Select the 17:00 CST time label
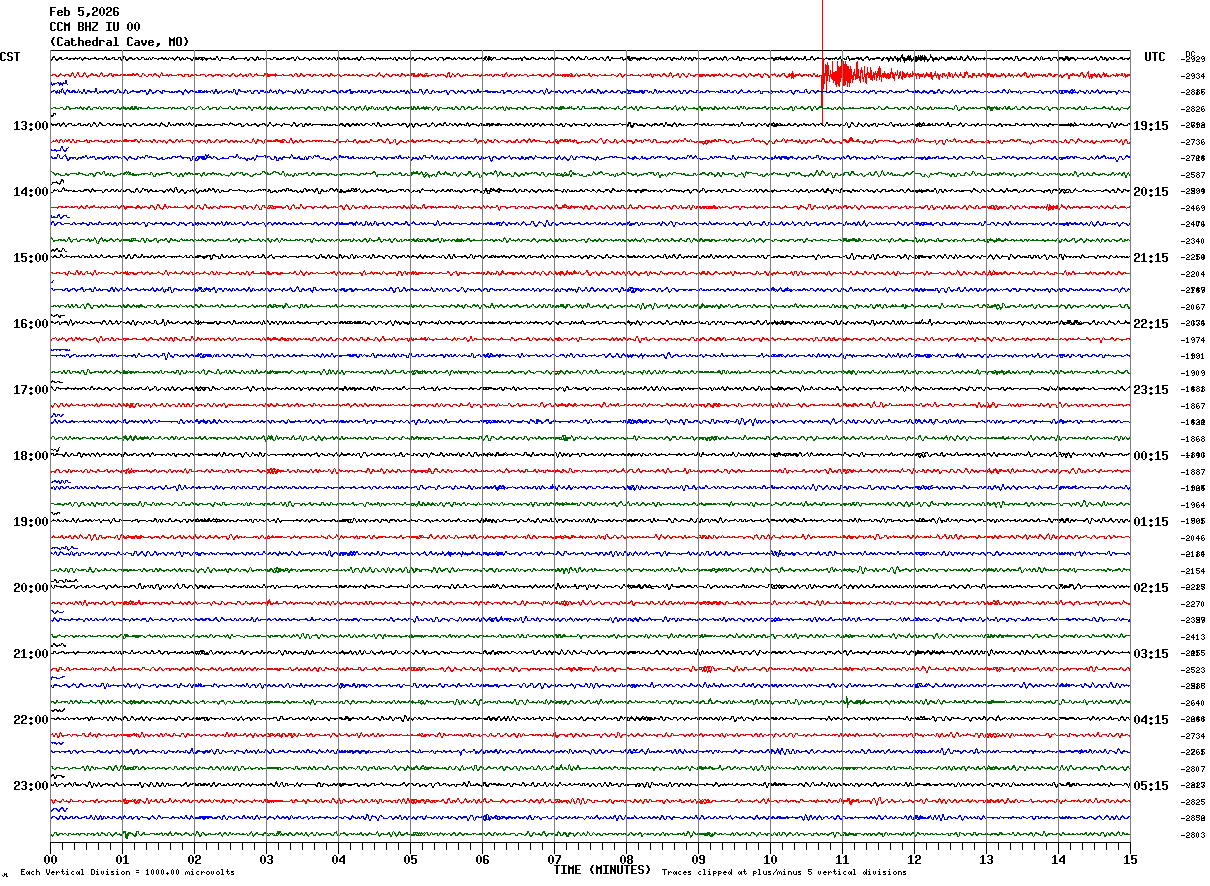1210x886 pixels. (x=31, y=390)
